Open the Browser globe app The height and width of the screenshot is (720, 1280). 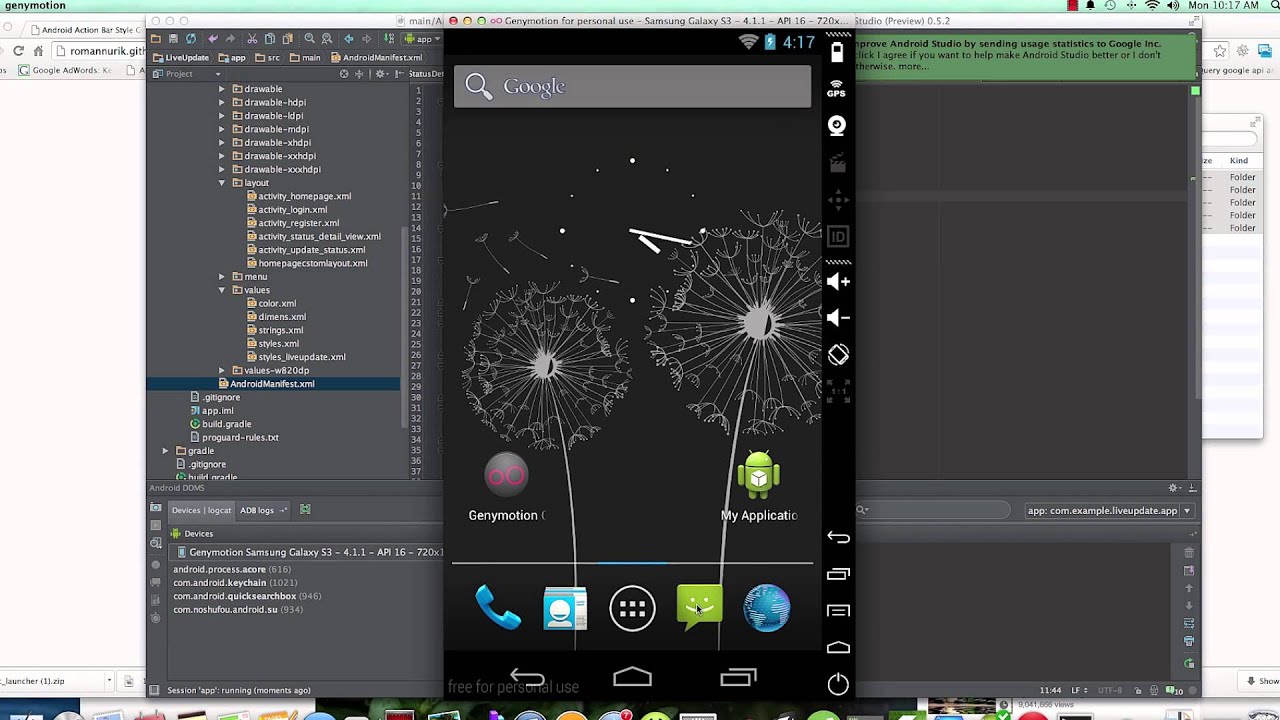(766, 608)
